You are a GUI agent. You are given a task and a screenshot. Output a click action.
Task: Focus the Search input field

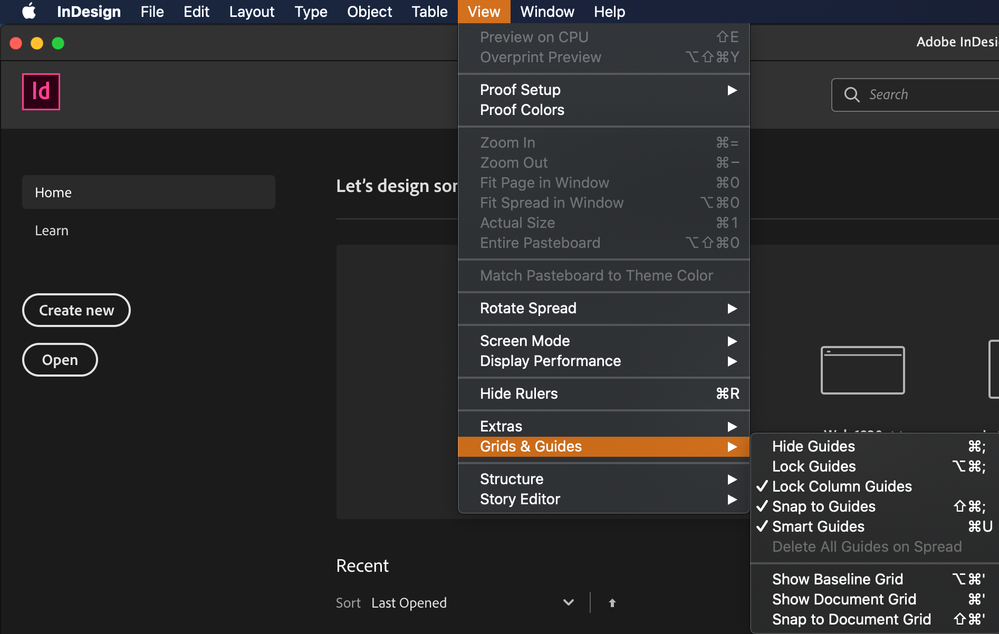tap(917, 95)
